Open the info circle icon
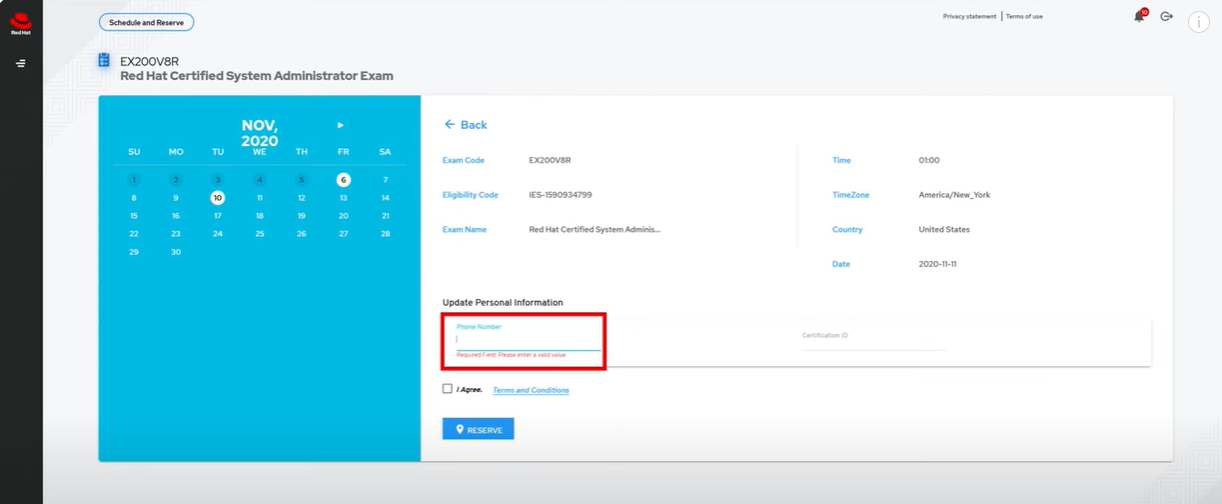This screenshot has height=504, width=1222. tap(1198, 22)
